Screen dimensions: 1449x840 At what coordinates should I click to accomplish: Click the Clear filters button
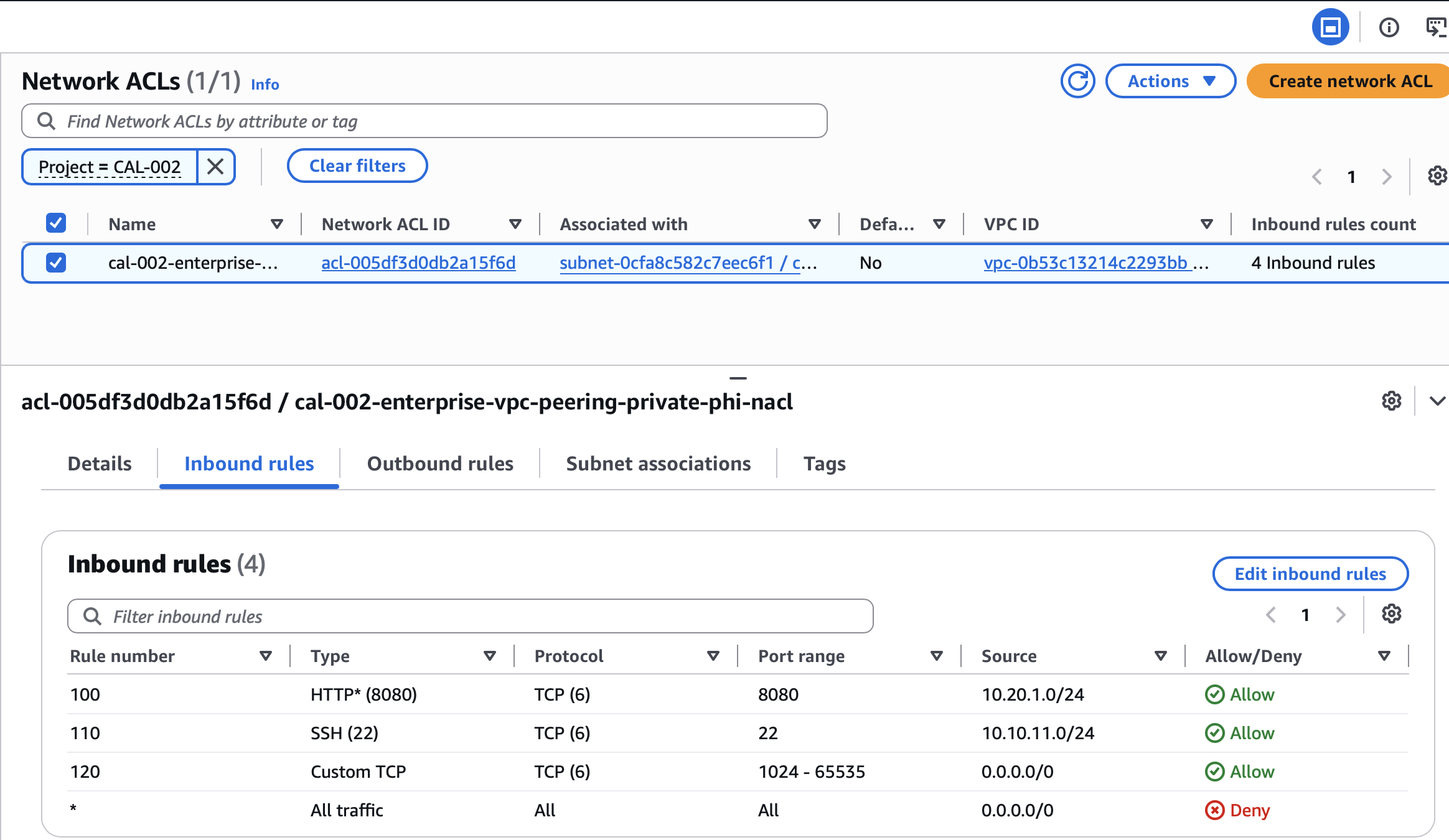coord(357,166)
